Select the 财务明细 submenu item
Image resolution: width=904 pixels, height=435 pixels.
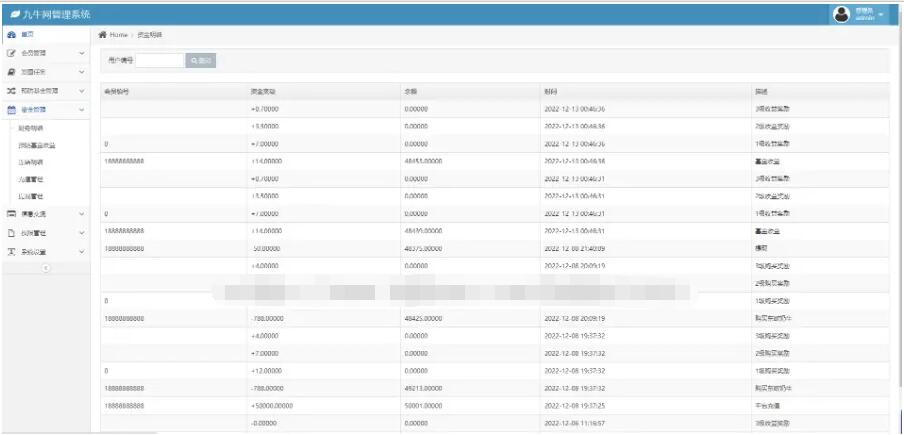30,128
